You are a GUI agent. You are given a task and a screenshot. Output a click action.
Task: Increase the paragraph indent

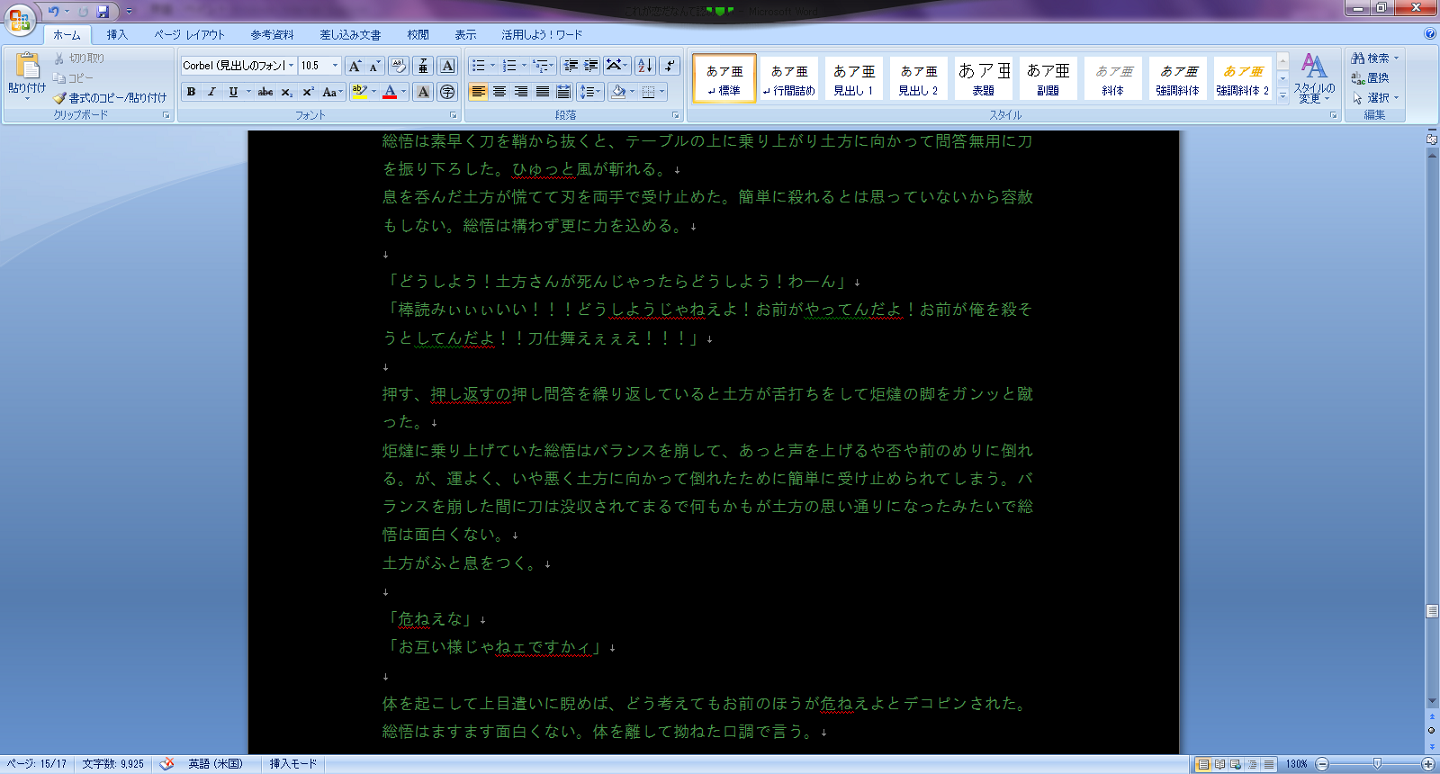(592, 66)
